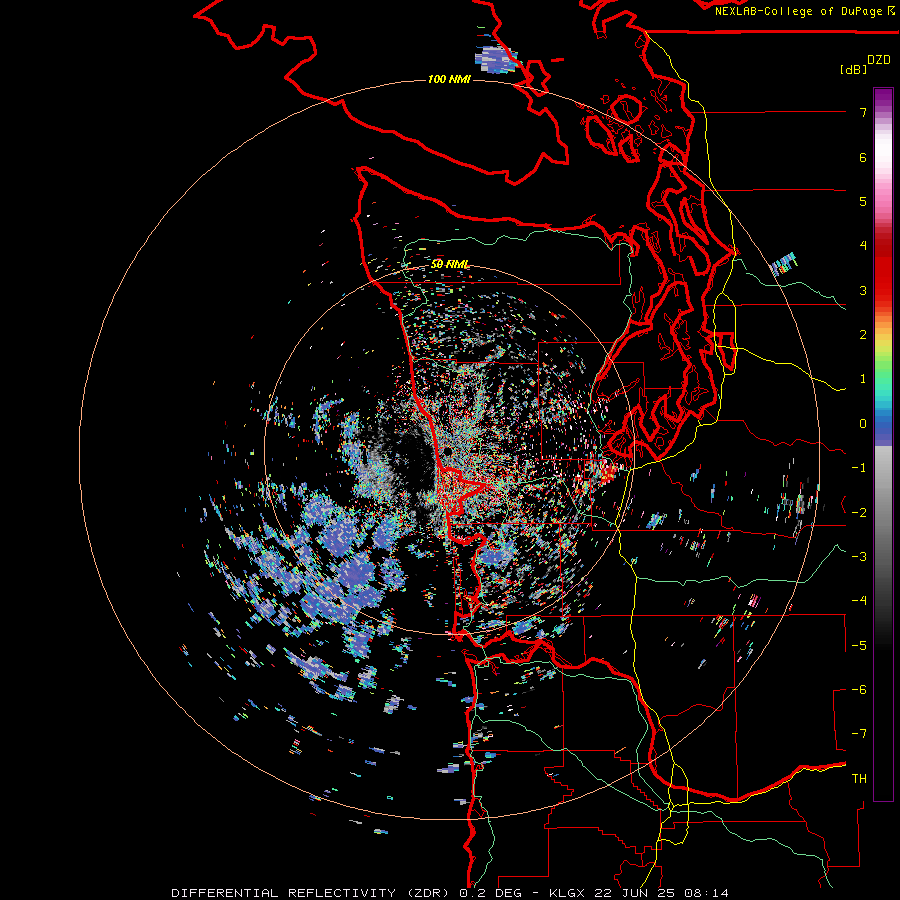Viewport: 900px width, 900px height.
Task: Click the 0 value on color scale
Action: tap(863, 424)
